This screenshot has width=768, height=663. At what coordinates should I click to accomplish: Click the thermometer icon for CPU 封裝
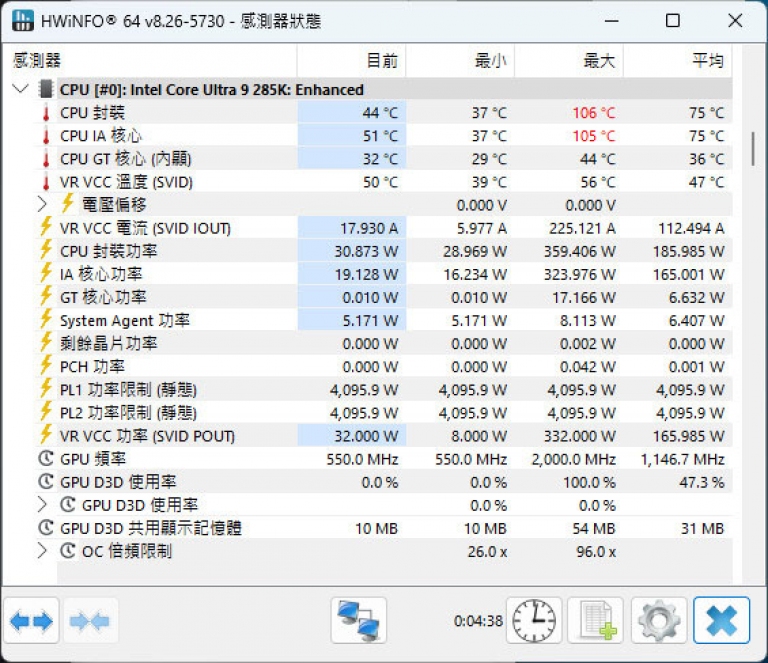click(46, 113)
